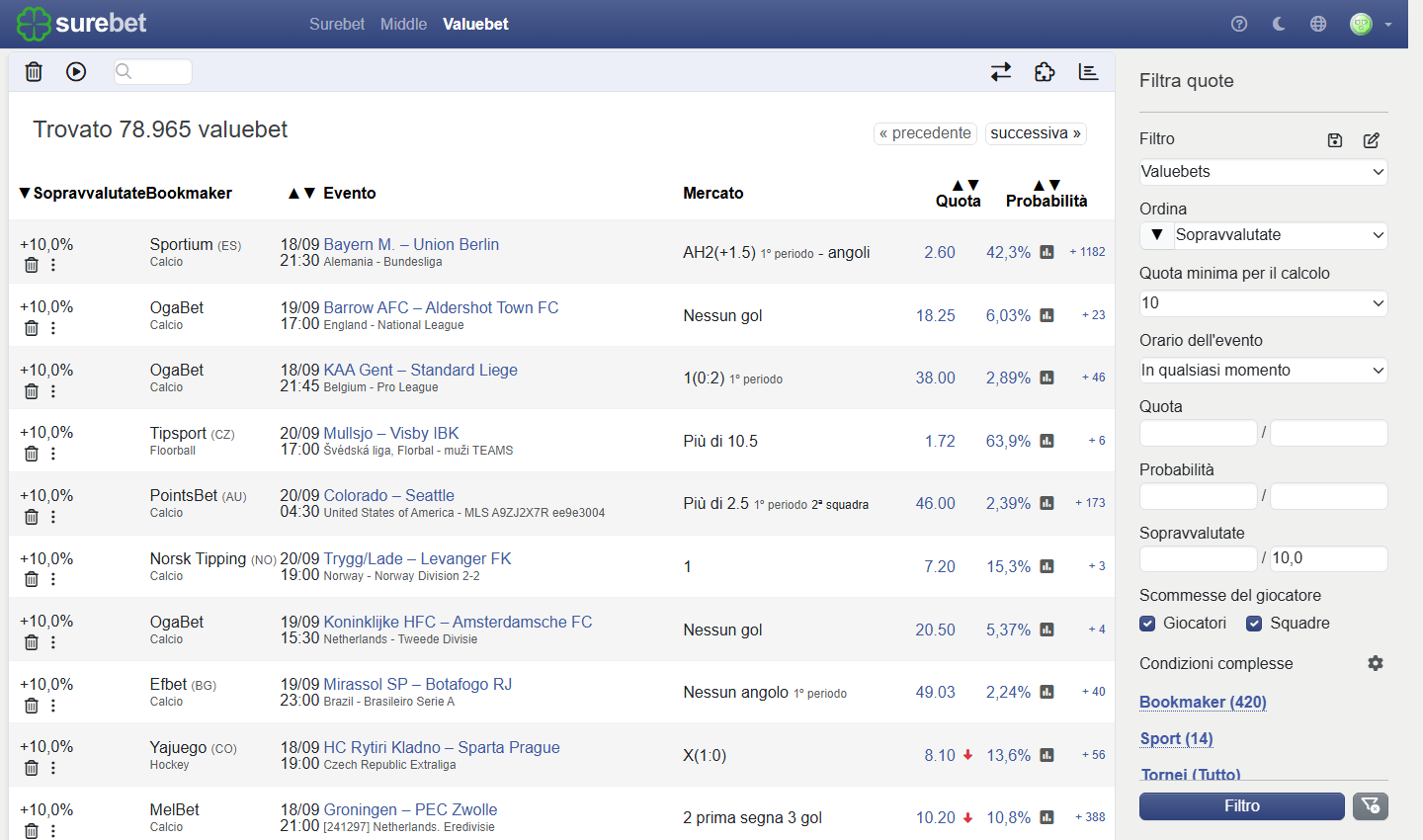Screen dimensions: 1423x840
Task: Toggle the Giocatori checkbox
Action: pos(1147,624)
